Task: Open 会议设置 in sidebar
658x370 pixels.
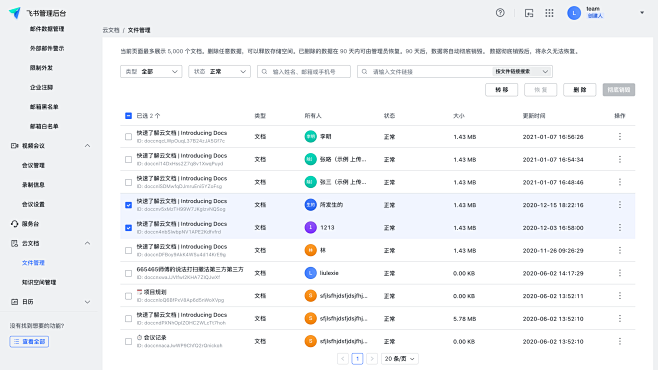Action: point(33,204)
